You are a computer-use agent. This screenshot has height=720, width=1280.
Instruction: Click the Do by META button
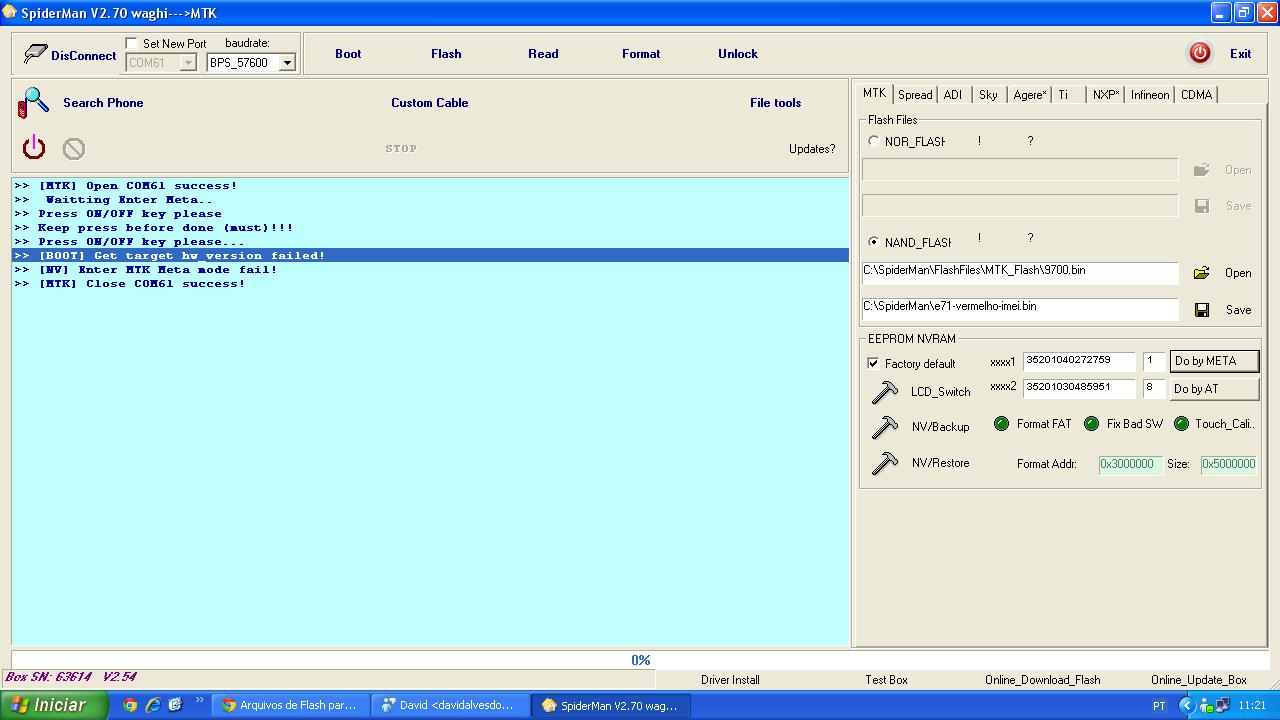(1214, 361)
